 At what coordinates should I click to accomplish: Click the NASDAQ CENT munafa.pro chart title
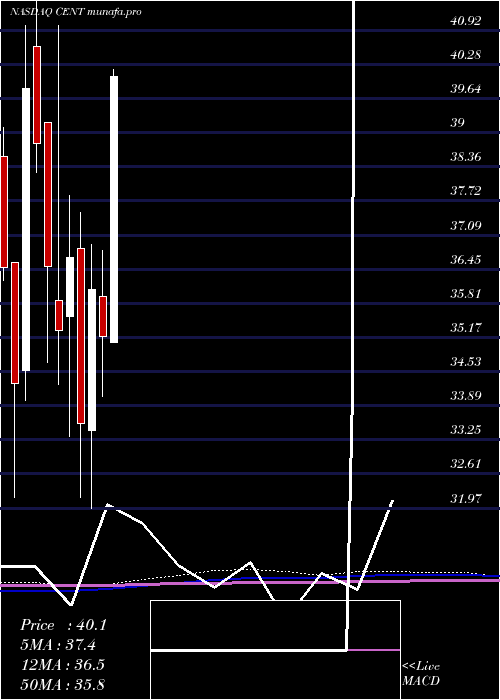pyautogui.click(x=75, y=12)
